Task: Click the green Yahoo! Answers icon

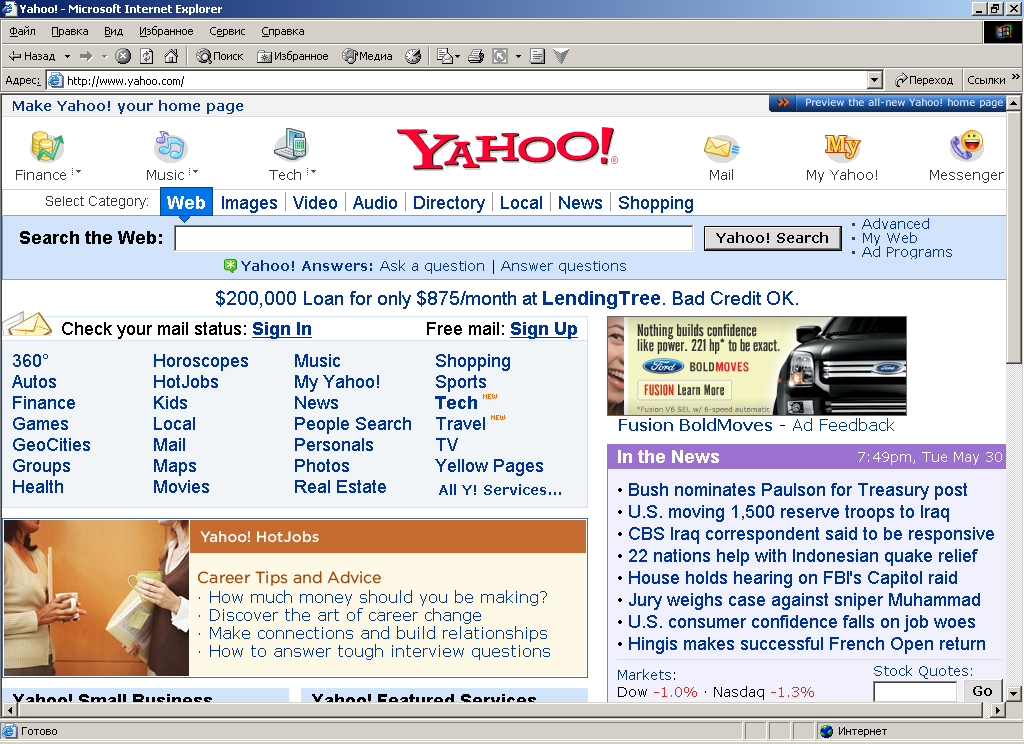Action: 230,265
